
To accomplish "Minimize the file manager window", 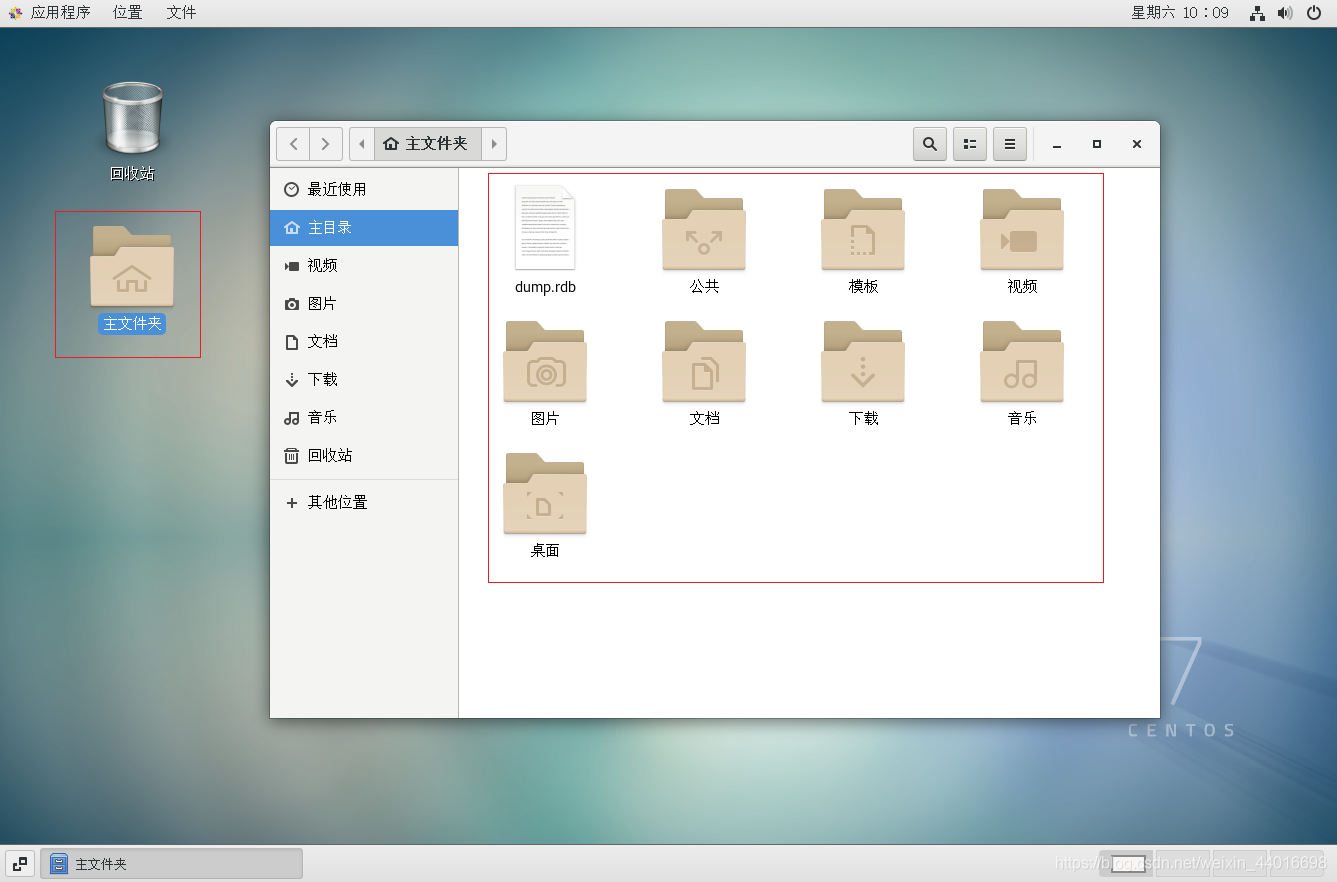I will click(x=1056, y=144).
